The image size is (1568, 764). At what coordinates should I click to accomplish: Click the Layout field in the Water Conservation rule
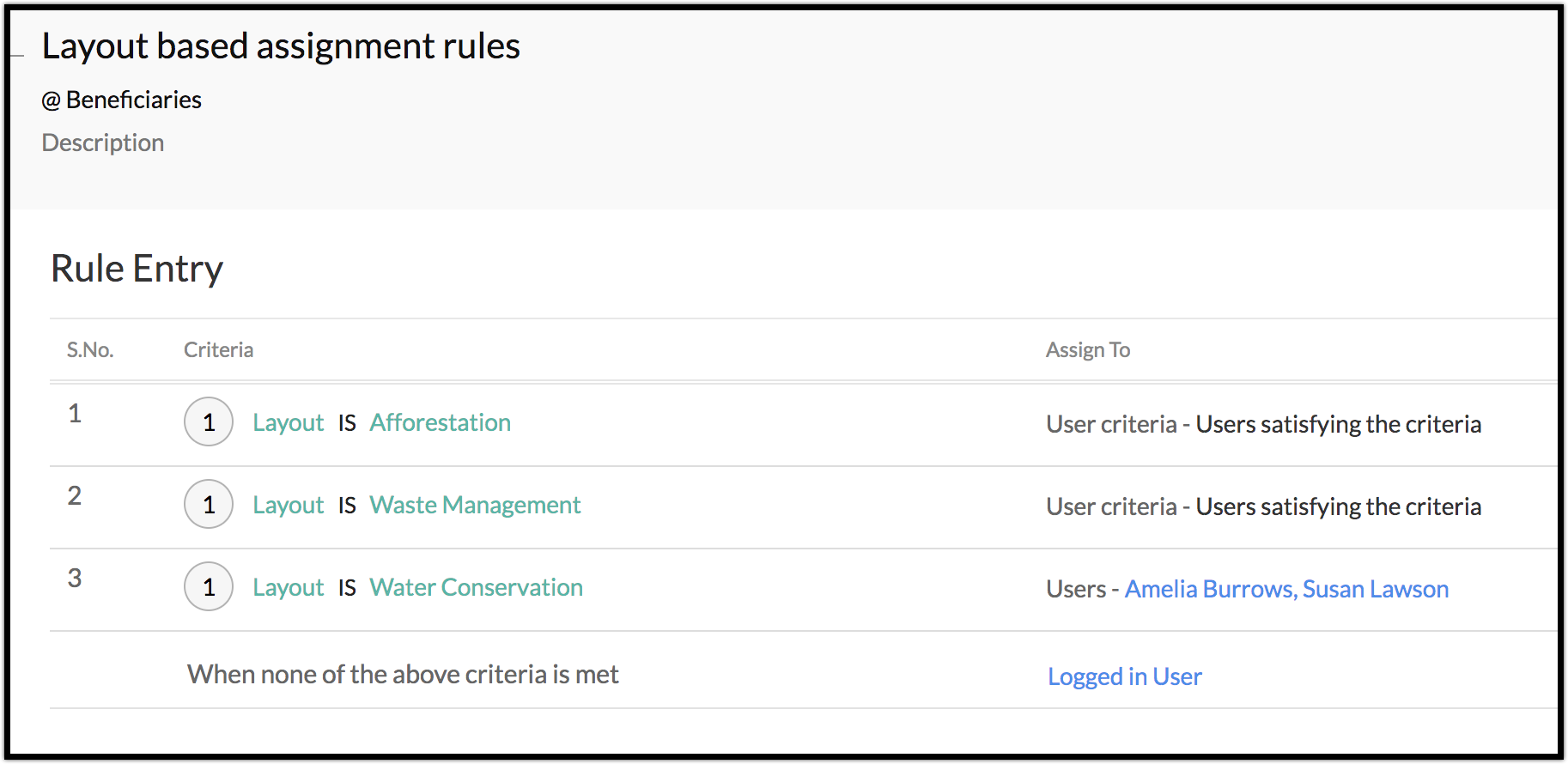click(x=288, y=587)
